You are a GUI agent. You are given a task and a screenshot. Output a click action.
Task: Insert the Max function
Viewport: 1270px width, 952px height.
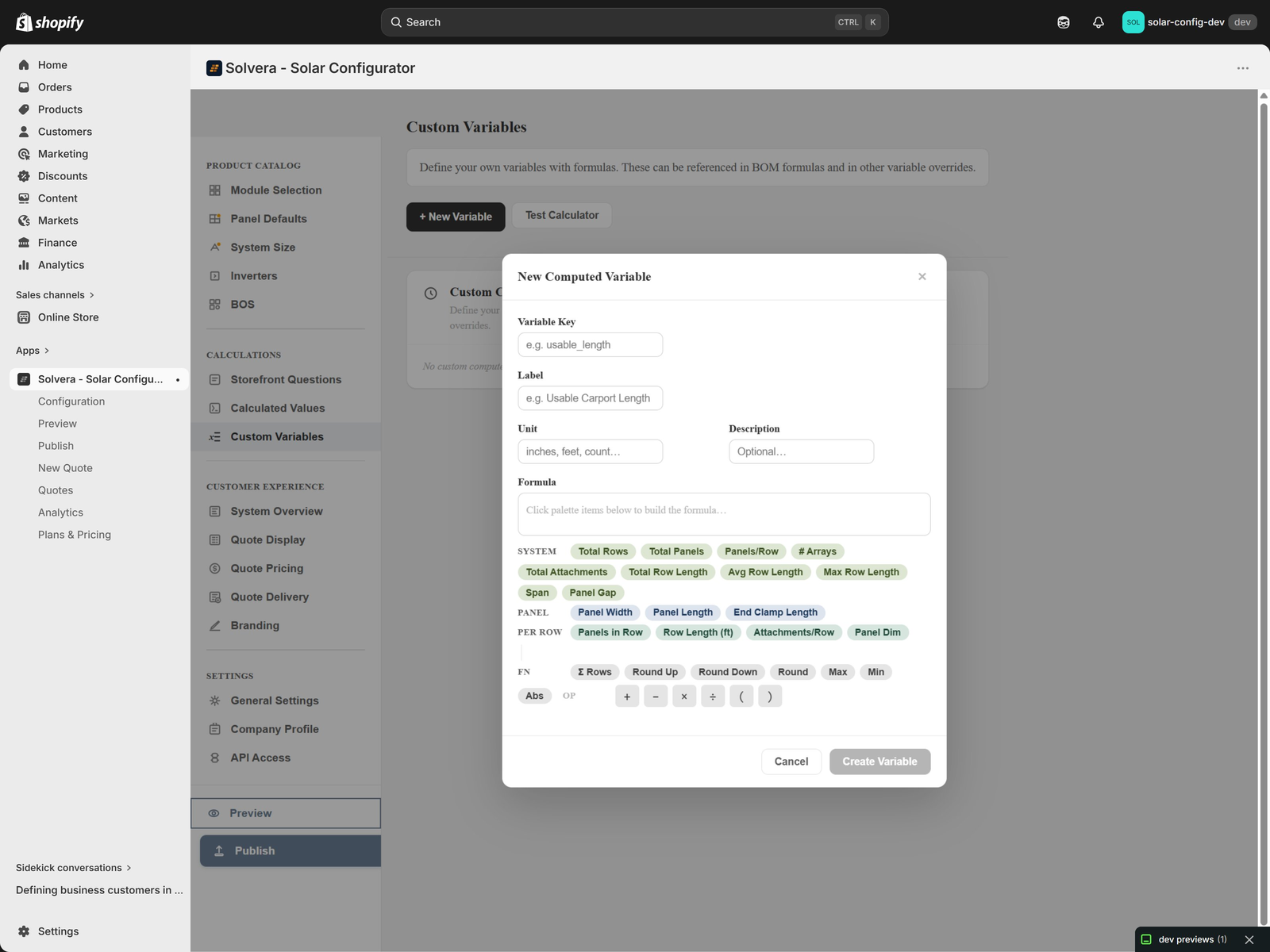[838, 672]
